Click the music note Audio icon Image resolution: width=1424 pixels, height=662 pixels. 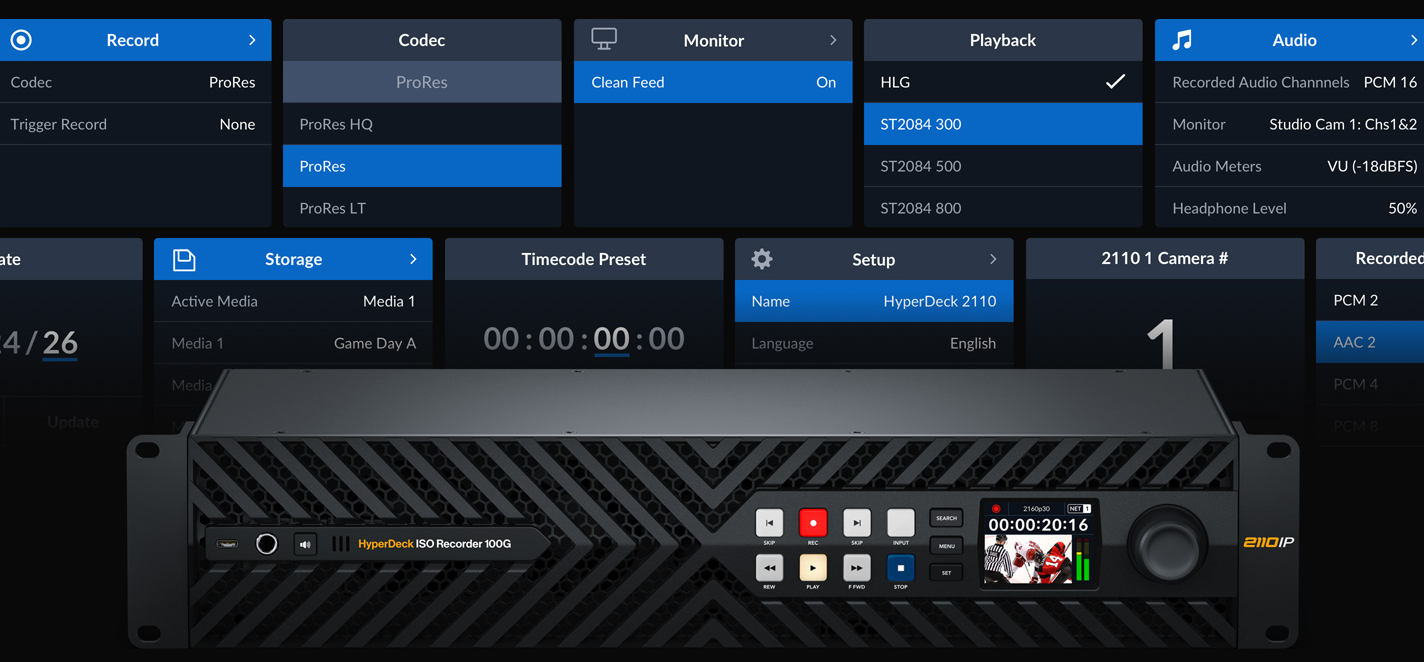1182,40
